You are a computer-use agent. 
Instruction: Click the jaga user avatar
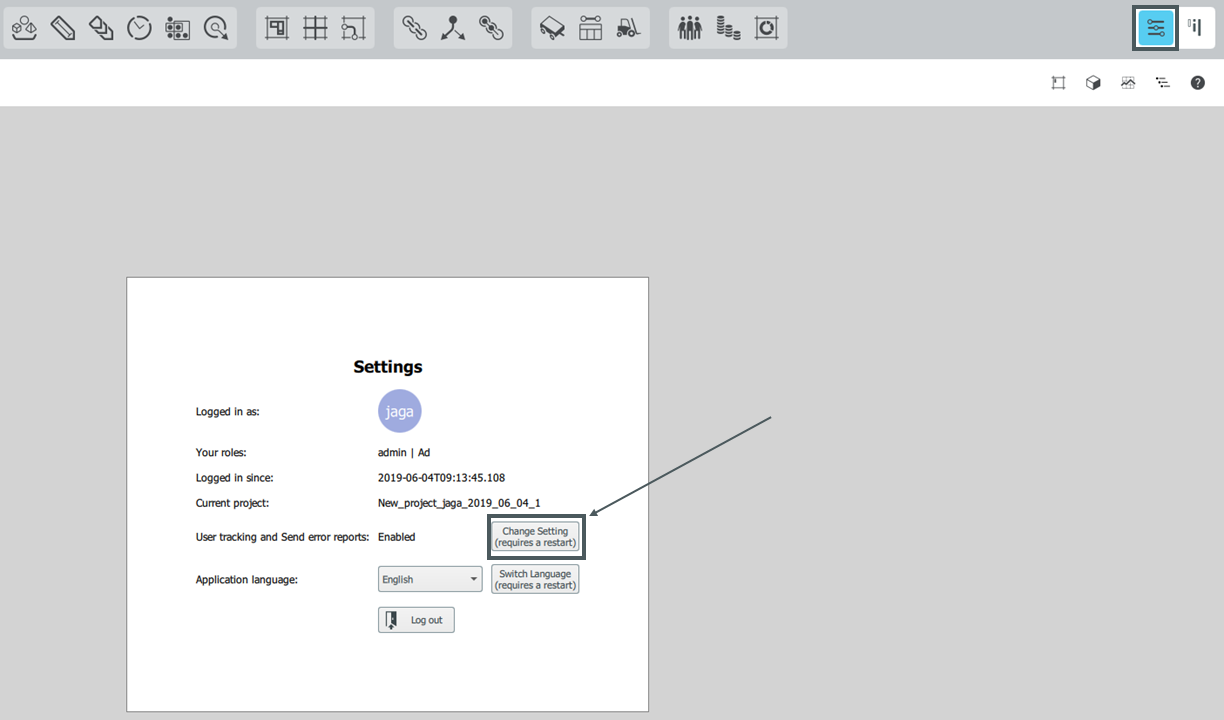(x=400, y=411)
